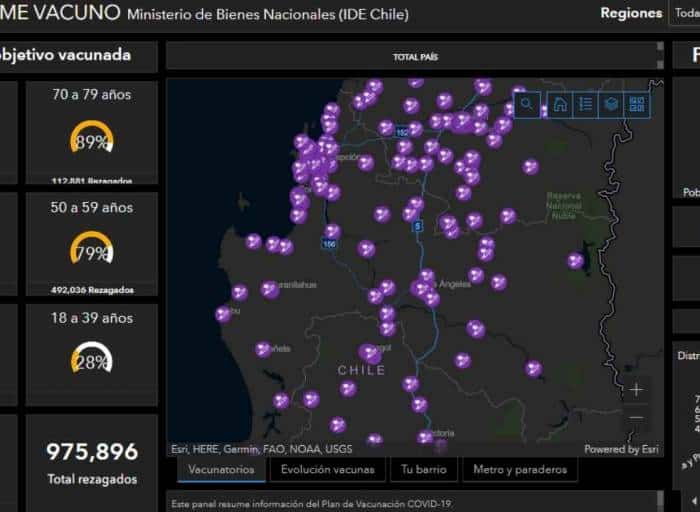Open the map layers icon

[612, 103]
